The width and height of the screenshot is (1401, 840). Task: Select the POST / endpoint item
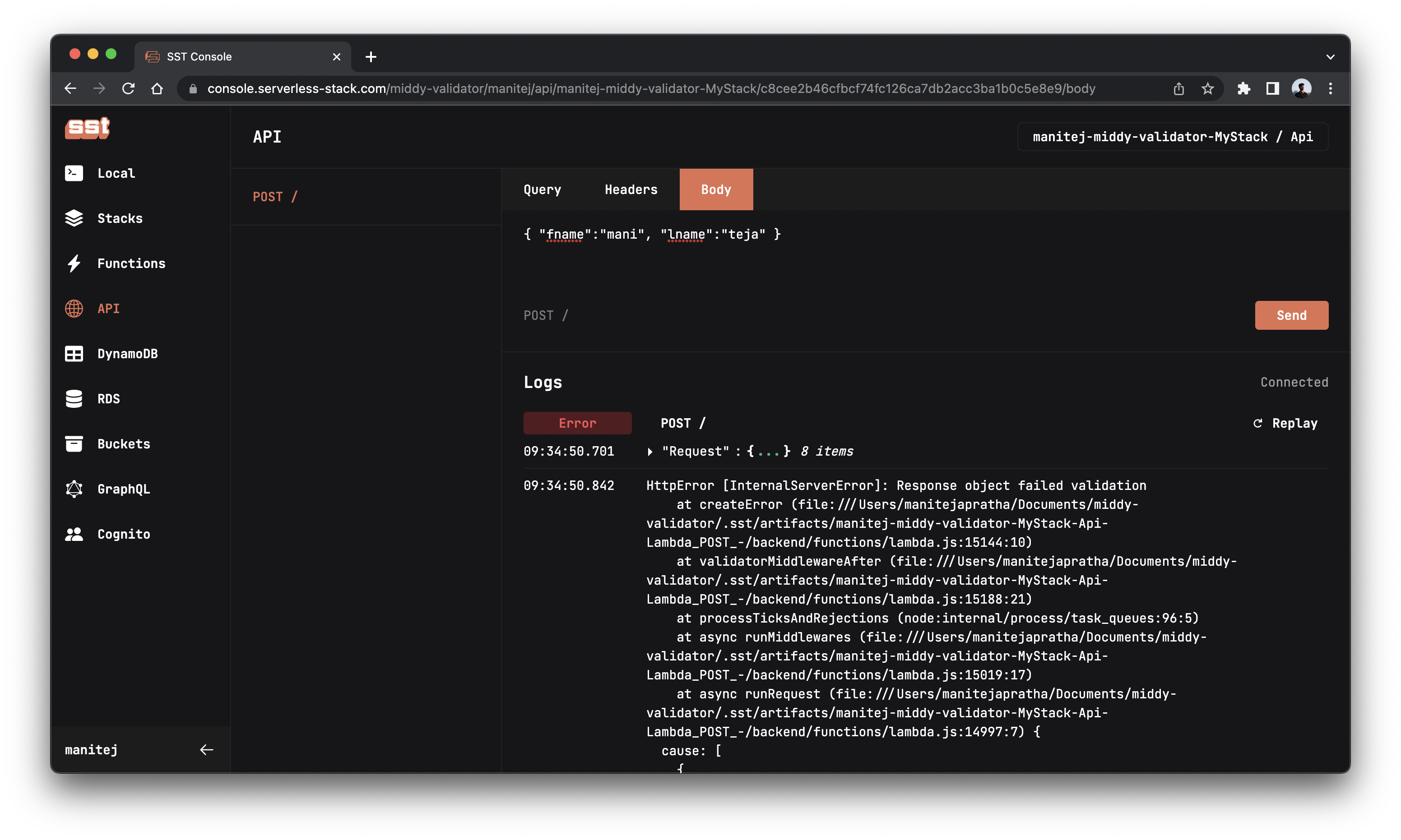[x=275, y=196]
